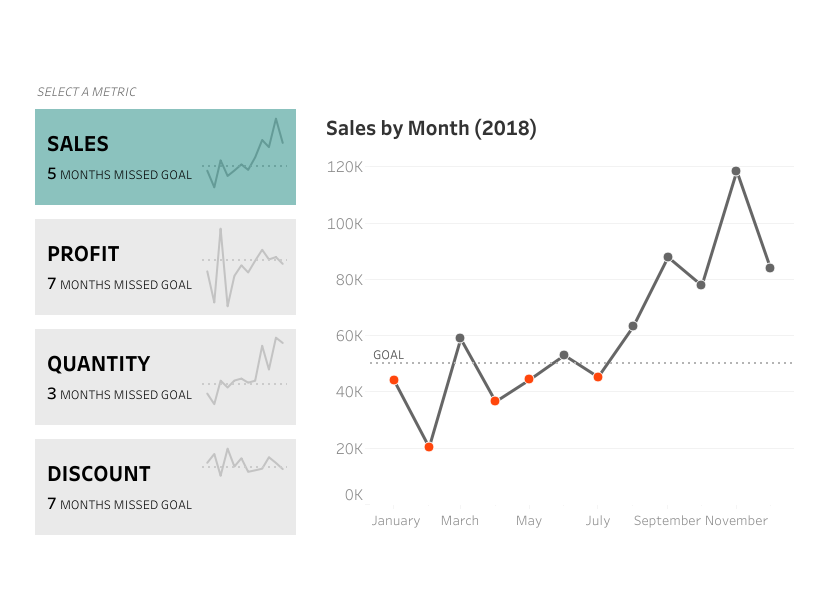Select the Quantity sparkline icon

(245, 372)
